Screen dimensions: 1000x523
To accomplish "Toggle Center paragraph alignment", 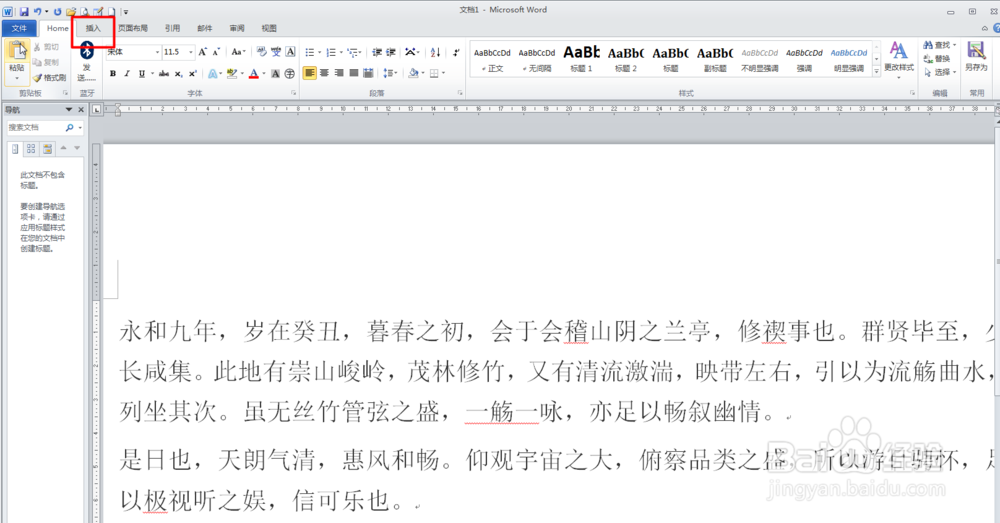I will (324, 73).
